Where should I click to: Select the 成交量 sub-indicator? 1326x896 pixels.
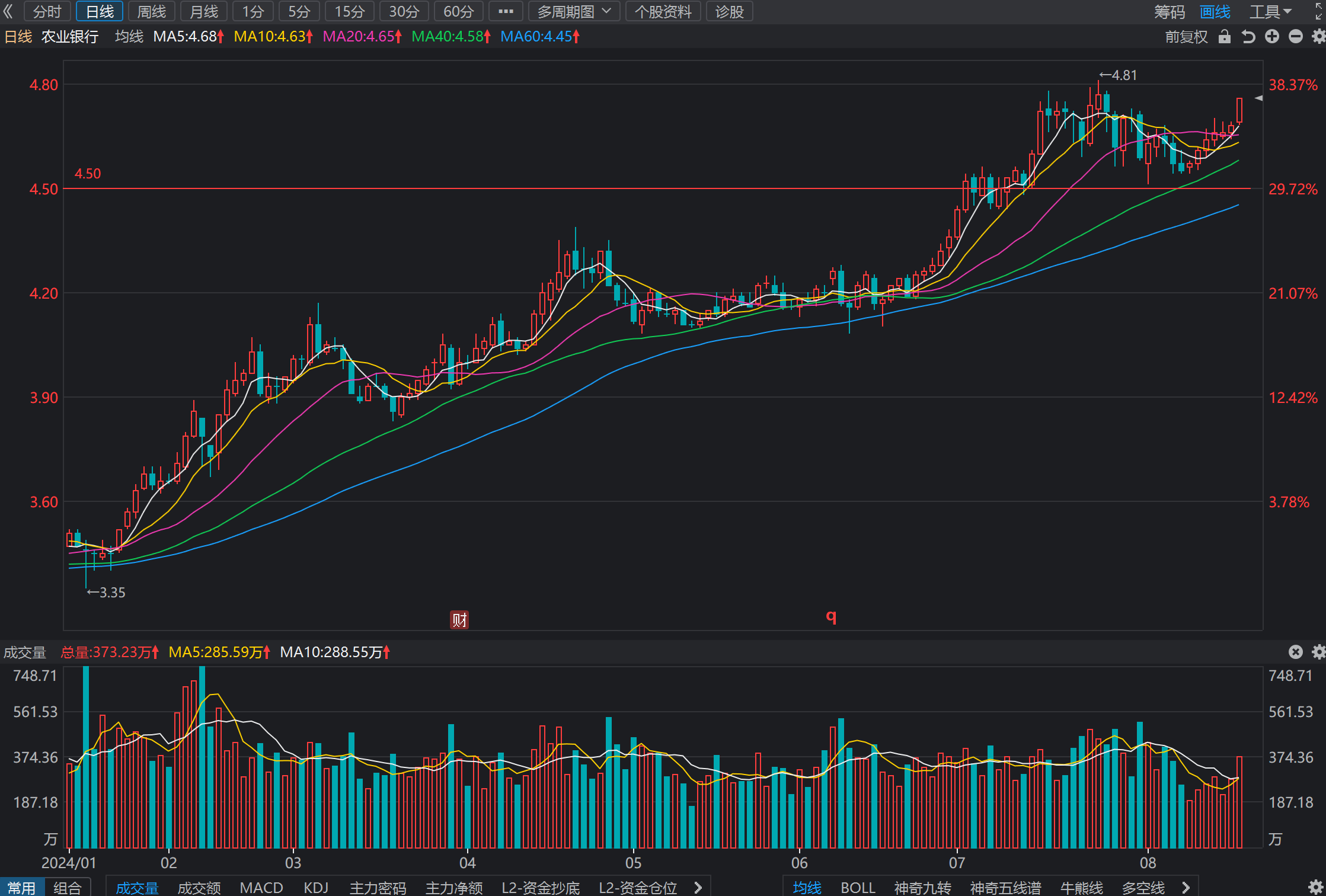[138, 887]
